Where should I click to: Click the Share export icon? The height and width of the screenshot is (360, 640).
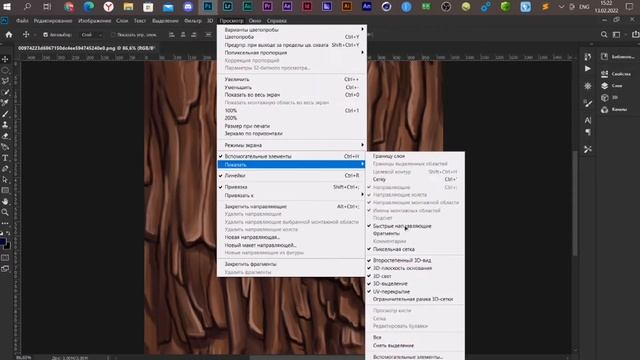[x=635, y=35]
